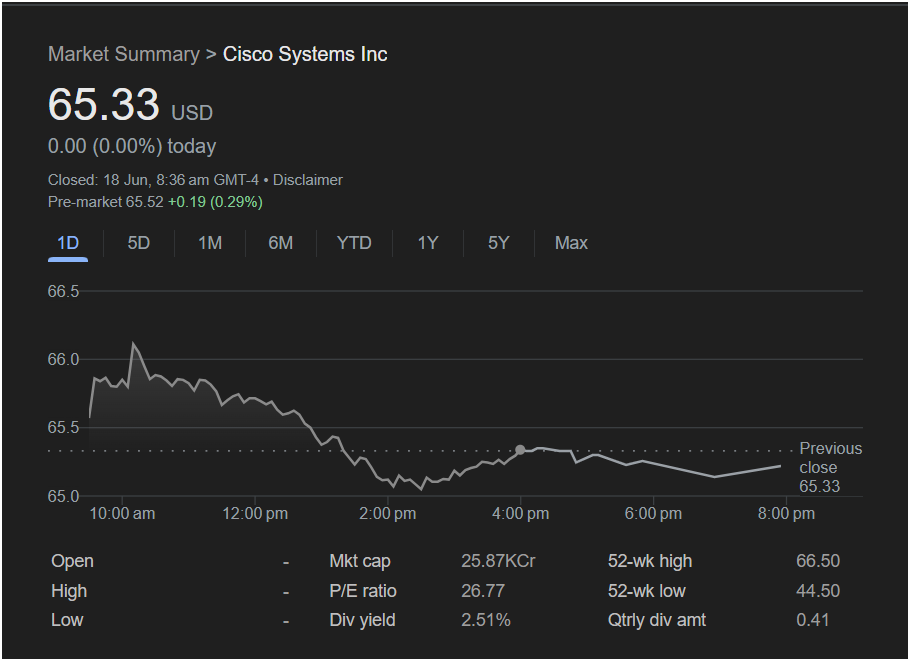Viewport: 910px width, 661px height.
Task: Click the Pre-market 65.52 value
Action: pyautogui.click(x=106, y=202)
